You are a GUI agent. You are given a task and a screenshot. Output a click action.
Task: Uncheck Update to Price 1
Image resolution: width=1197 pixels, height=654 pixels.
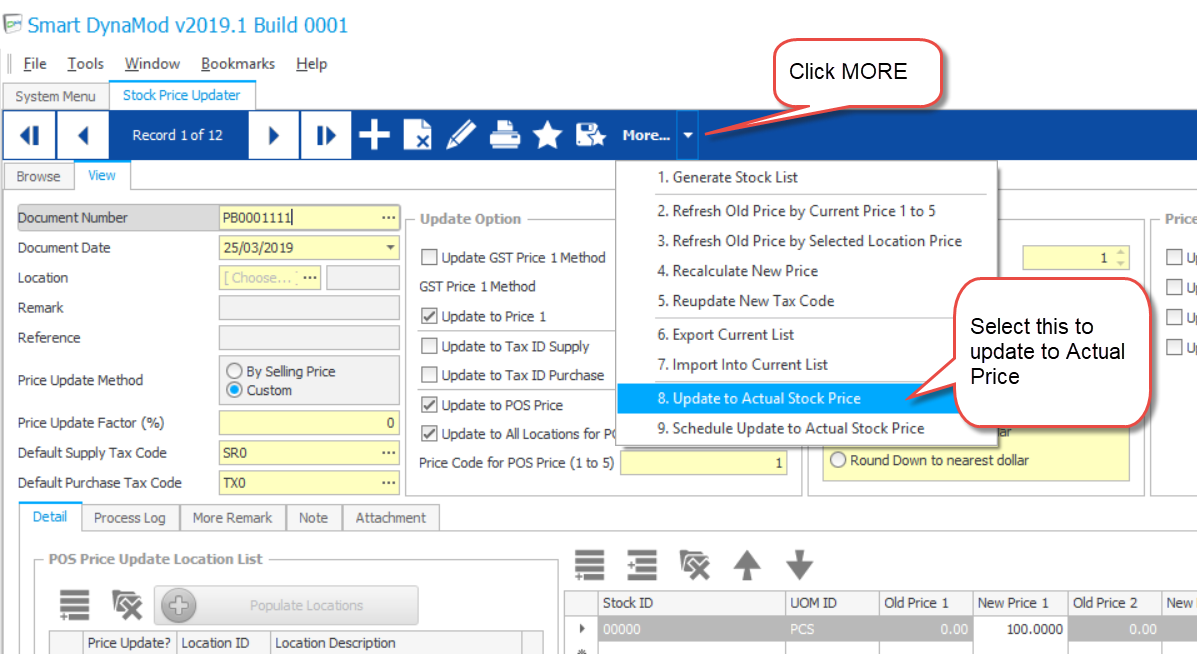pyautogui.click(x=429, y=316)
